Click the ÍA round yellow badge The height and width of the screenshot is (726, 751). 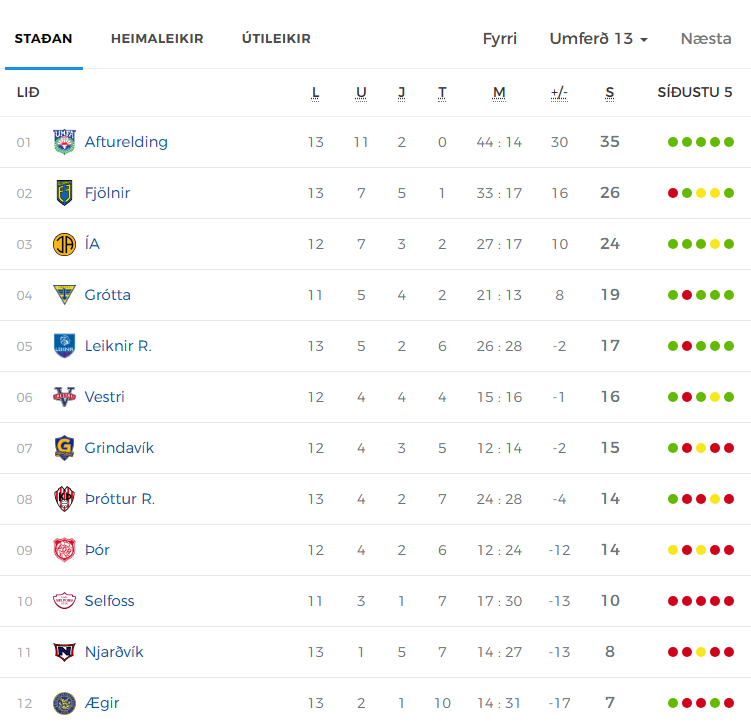point(64,244)
